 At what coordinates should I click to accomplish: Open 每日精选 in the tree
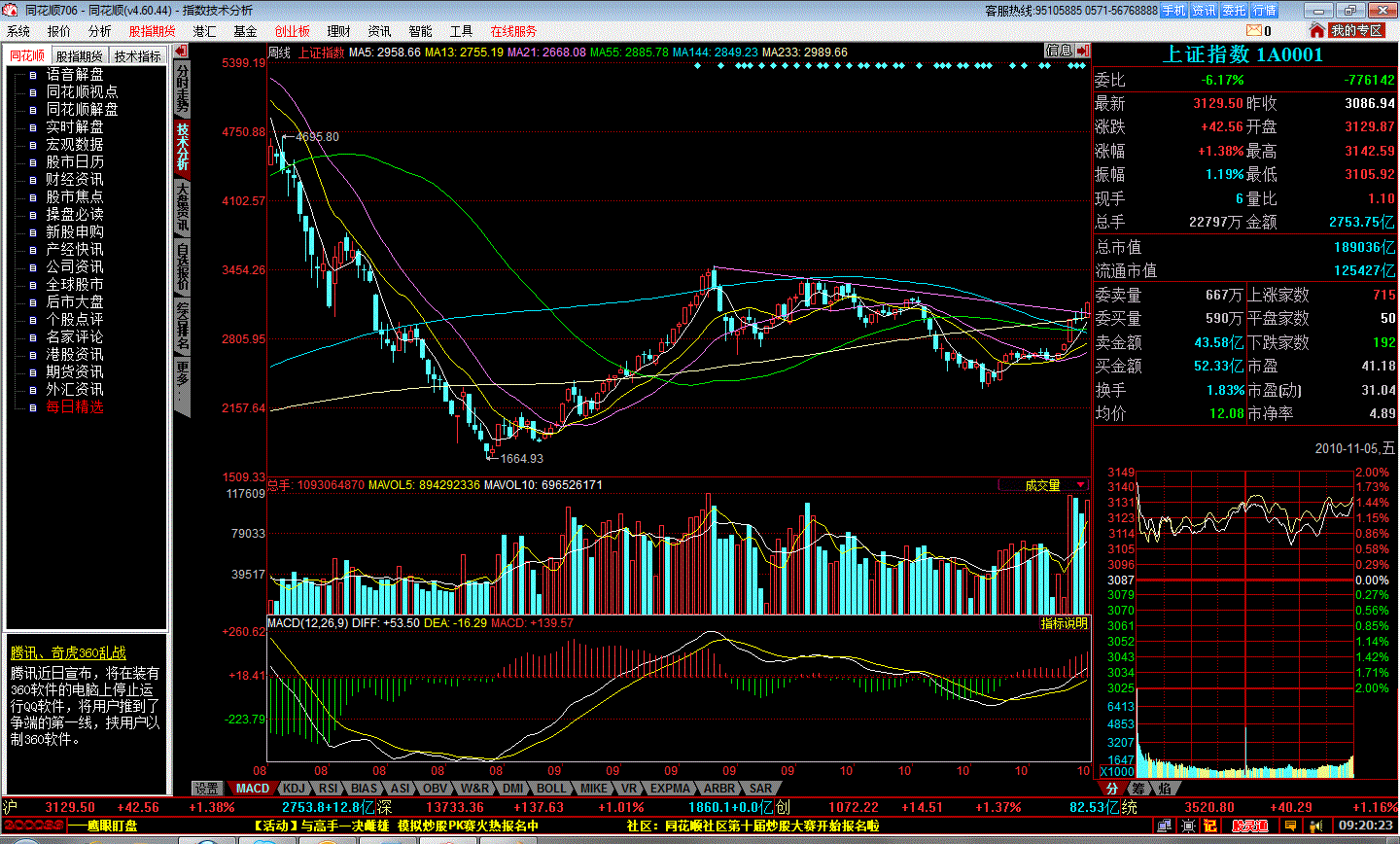pos(75,406)
